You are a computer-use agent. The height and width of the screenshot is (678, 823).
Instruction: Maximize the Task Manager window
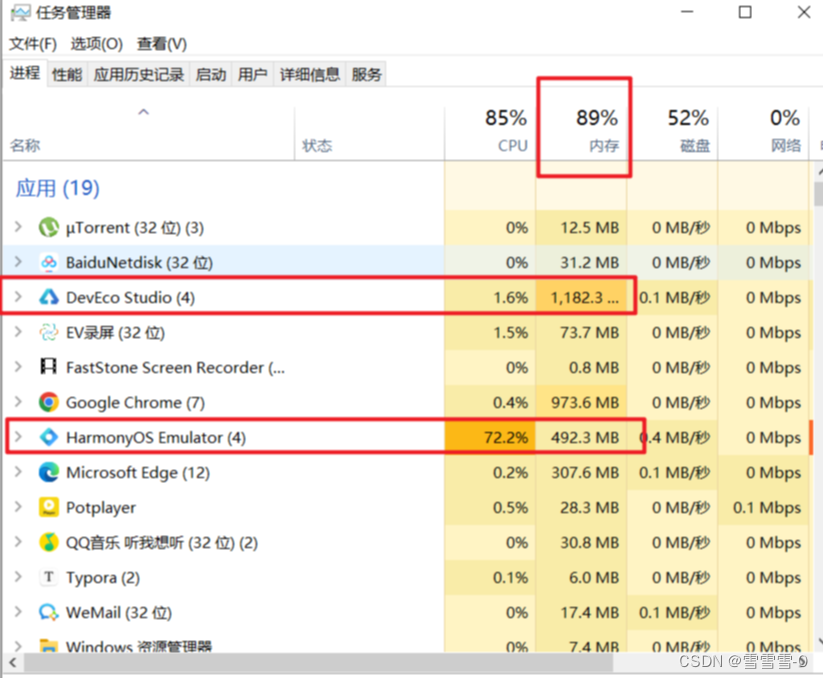745,12
